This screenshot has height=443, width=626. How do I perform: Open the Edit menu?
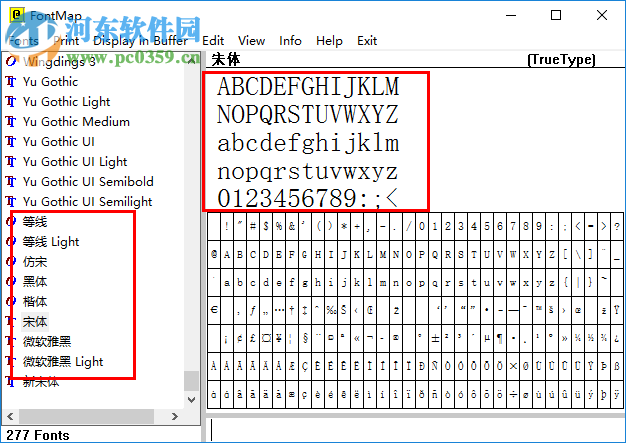213,41
